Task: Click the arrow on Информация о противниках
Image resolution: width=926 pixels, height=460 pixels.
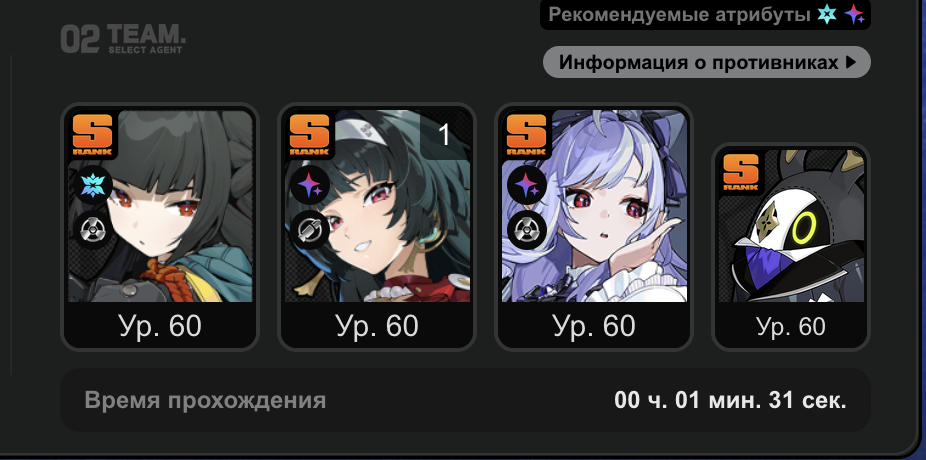Action: pos(851,62)
